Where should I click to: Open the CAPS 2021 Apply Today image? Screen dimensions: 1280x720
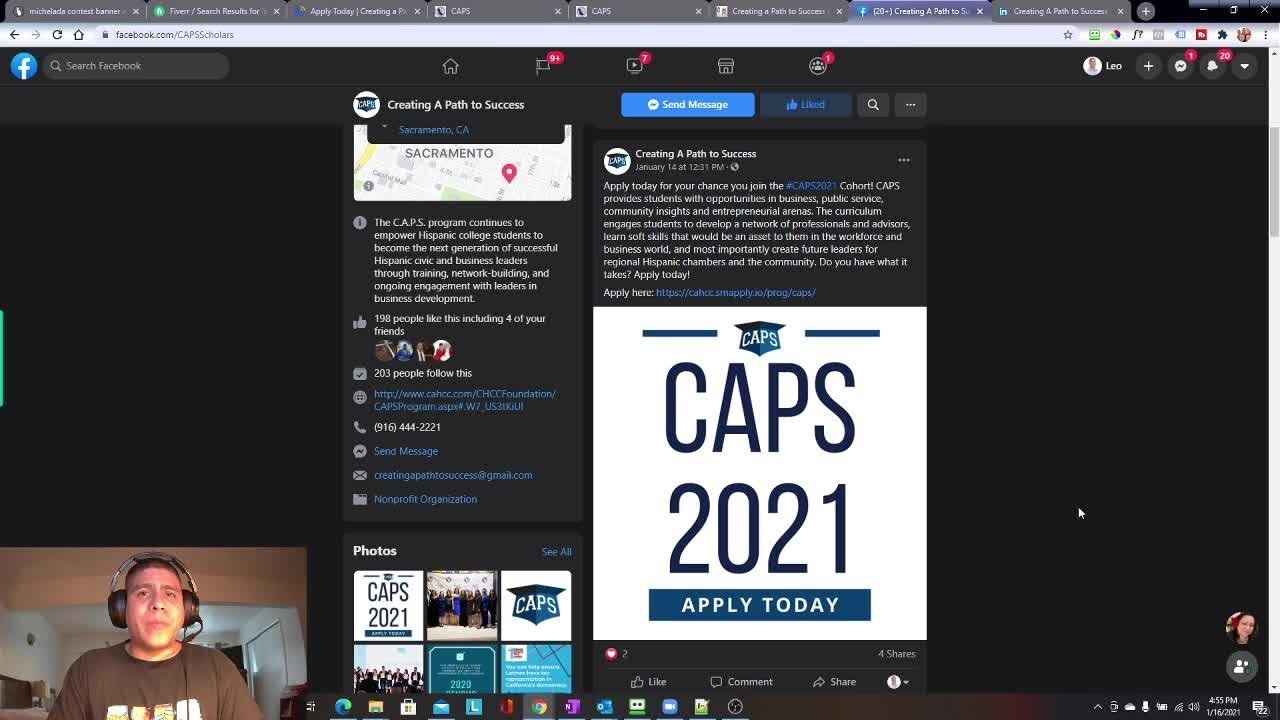tap(760, 473)
